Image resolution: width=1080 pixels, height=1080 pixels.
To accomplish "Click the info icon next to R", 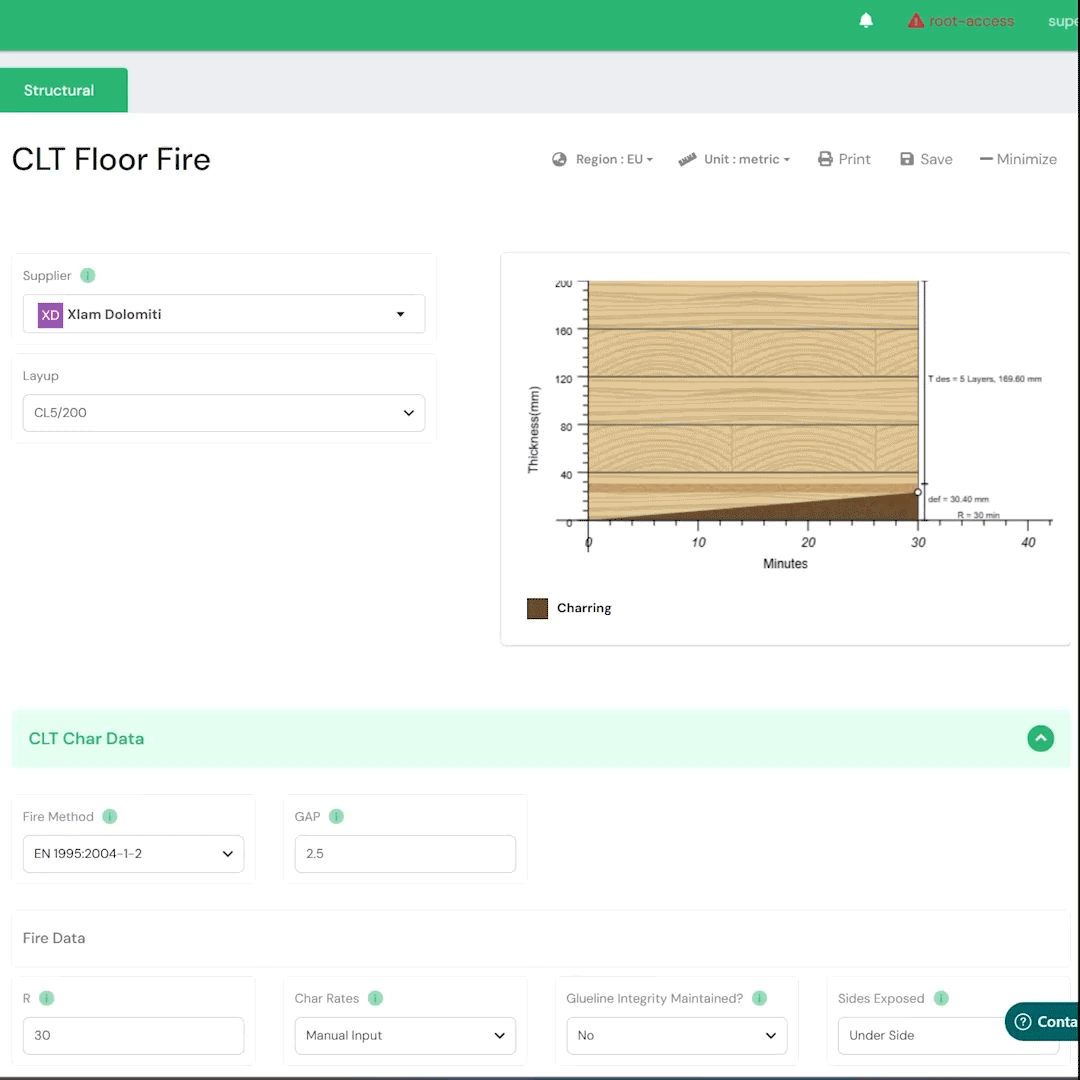I will [x=47, y=998].
